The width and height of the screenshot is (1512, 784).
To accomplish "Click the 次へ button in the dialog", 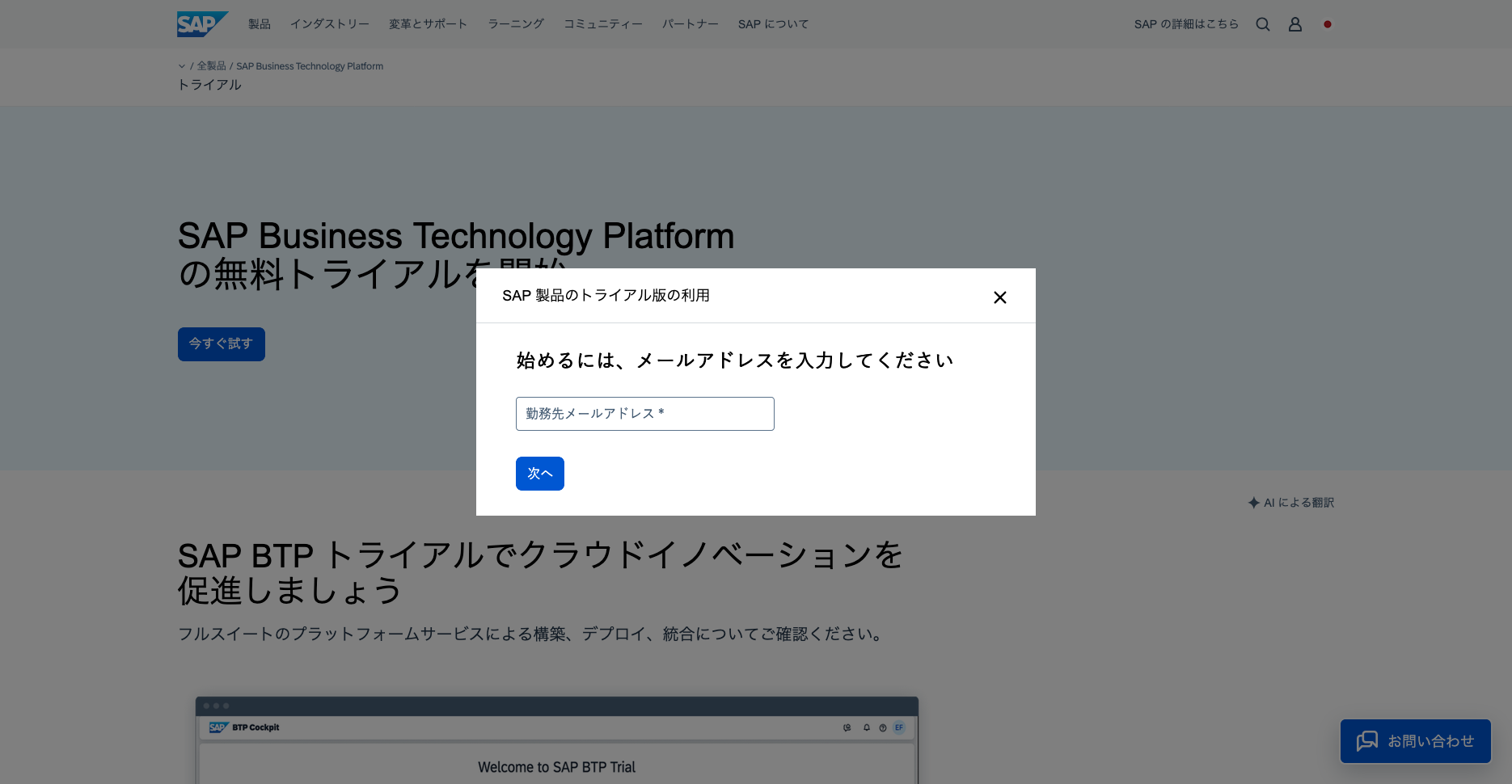I will [540, 474].
